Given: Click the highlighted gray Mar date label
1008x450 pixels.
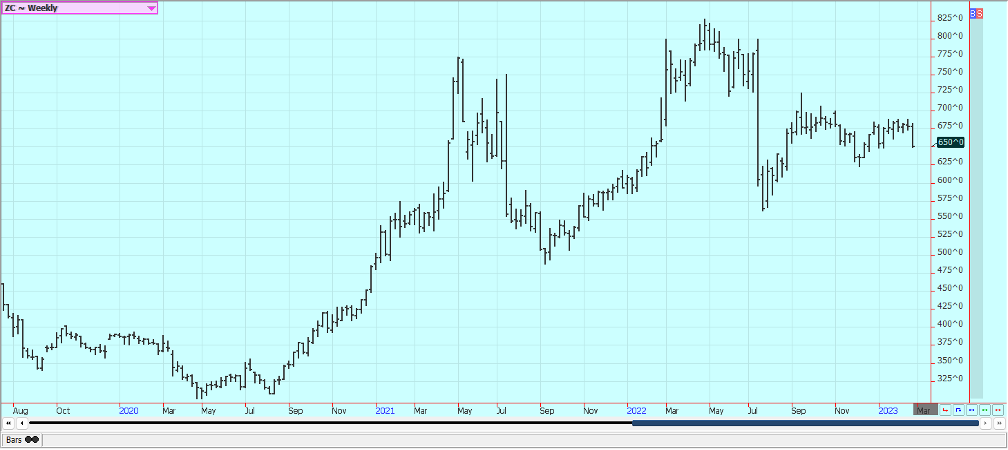Looking at the screenshot, I should coord(924,410).
